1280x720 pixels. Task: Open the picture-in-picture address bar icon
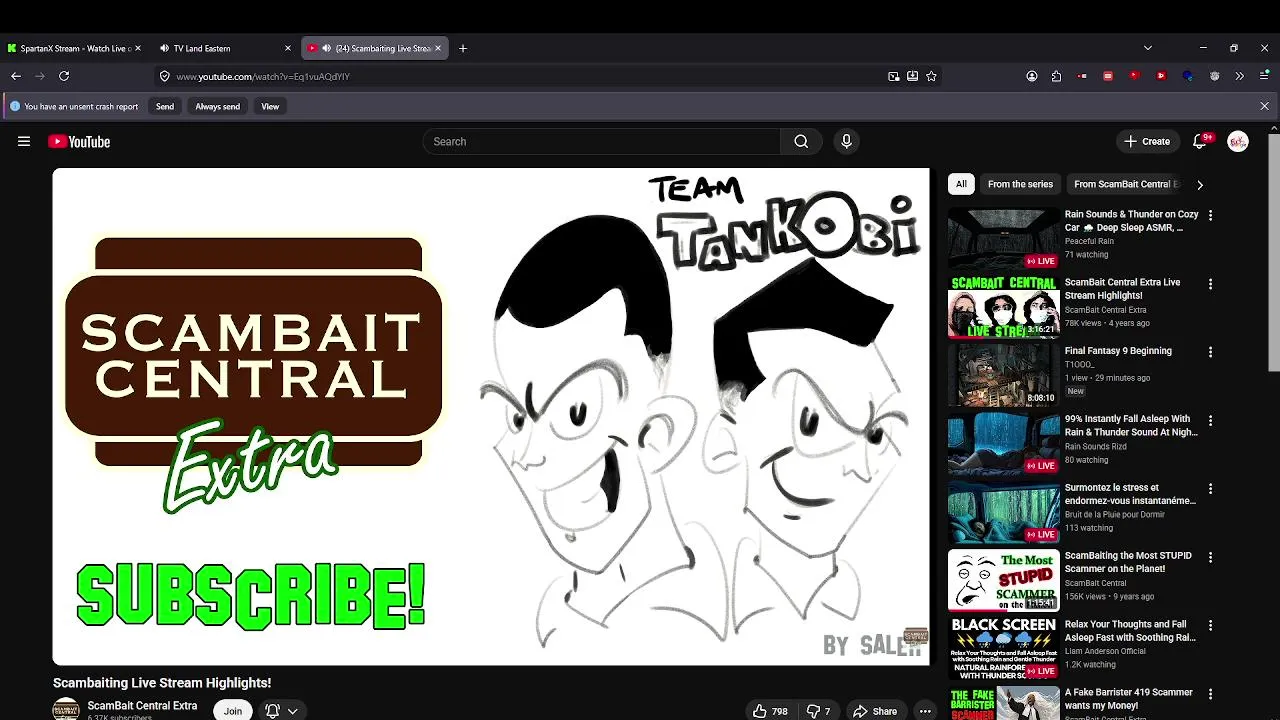pyautogui.click(x=894, y=76)
